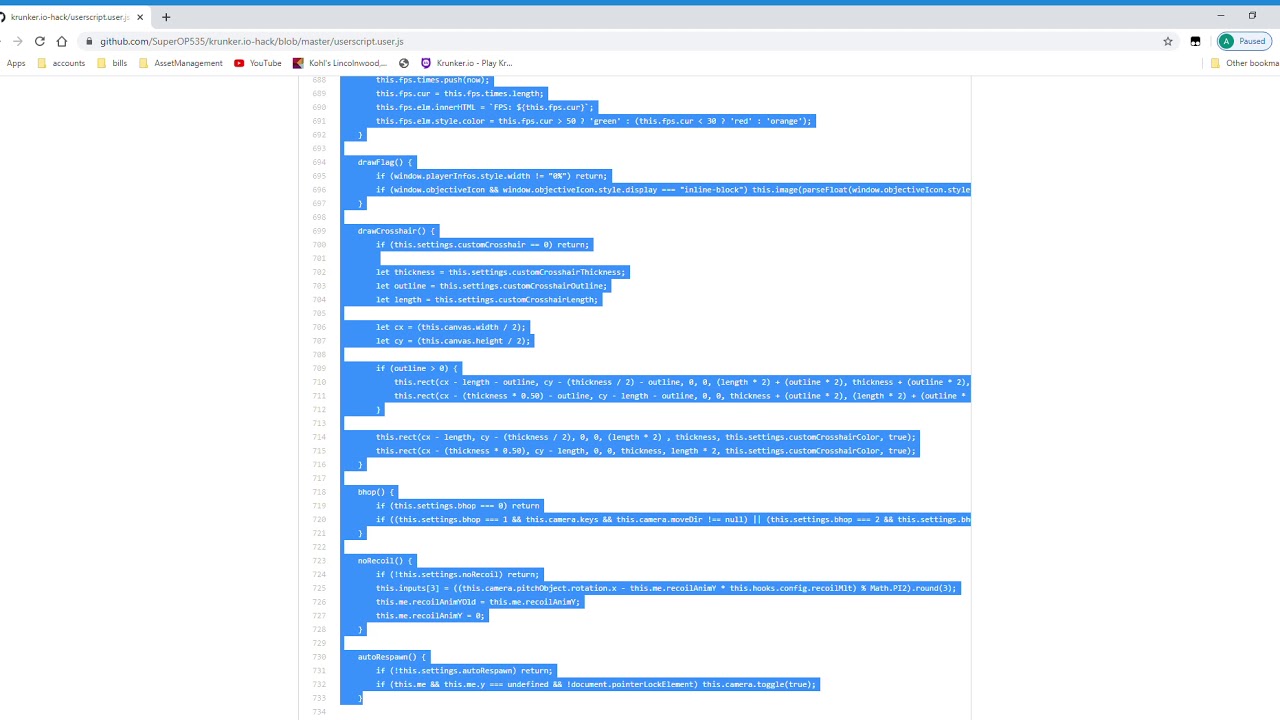Click line number 730

pyautogui.click(x=319, y=657)
